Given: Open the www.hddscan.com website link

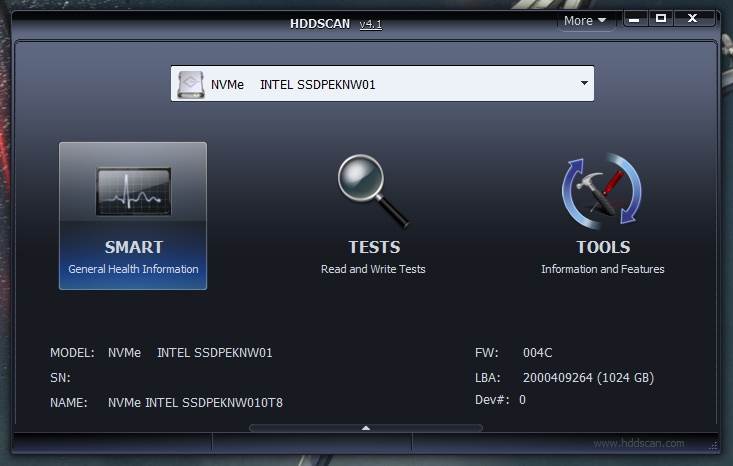Looking at the screenshot, I should (x=638, y=443).
